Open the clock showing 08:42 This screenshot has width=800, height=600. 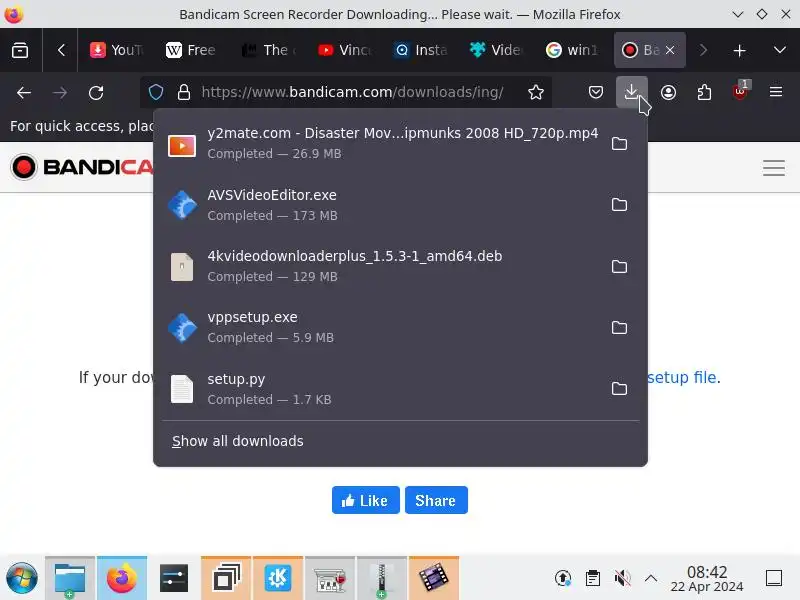pyautogui.click(x=707, y=579)
